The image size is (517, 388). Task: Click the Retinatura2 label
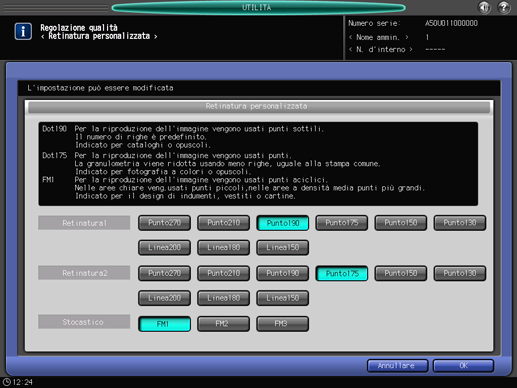[84, 273]
